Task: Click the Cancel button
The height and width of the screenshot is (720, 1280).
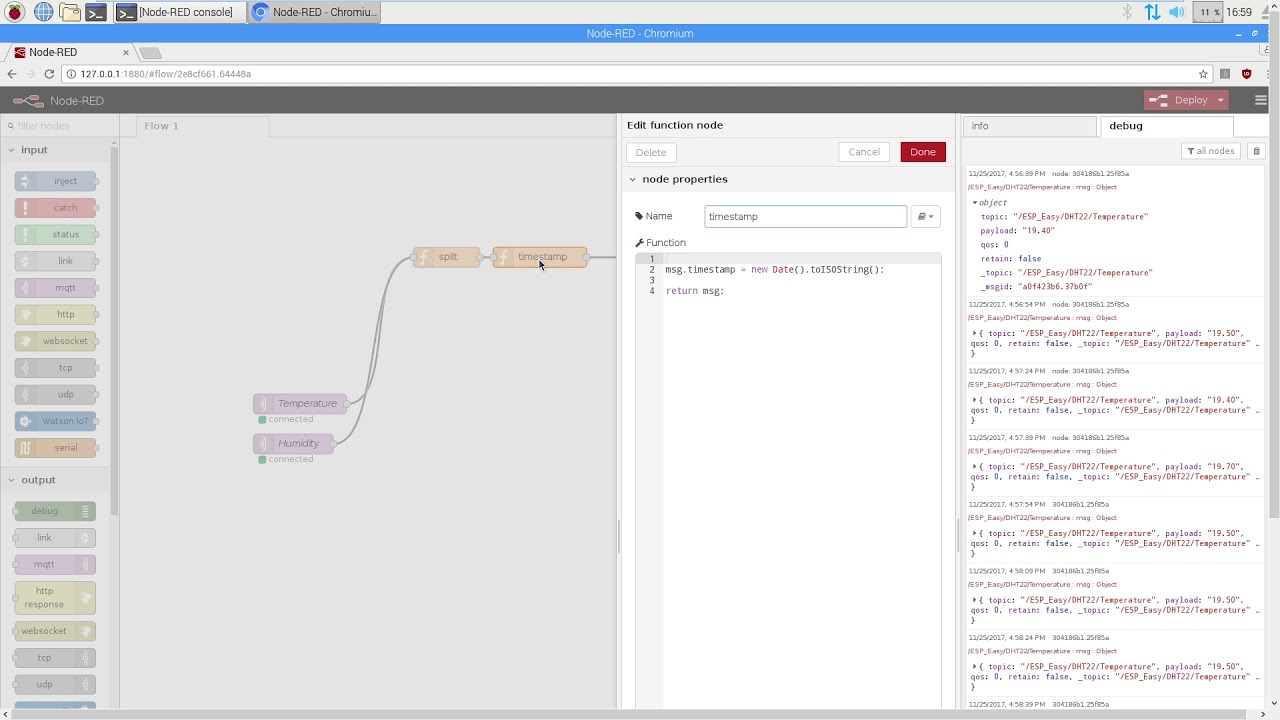Action: click(x=864, y=152)
